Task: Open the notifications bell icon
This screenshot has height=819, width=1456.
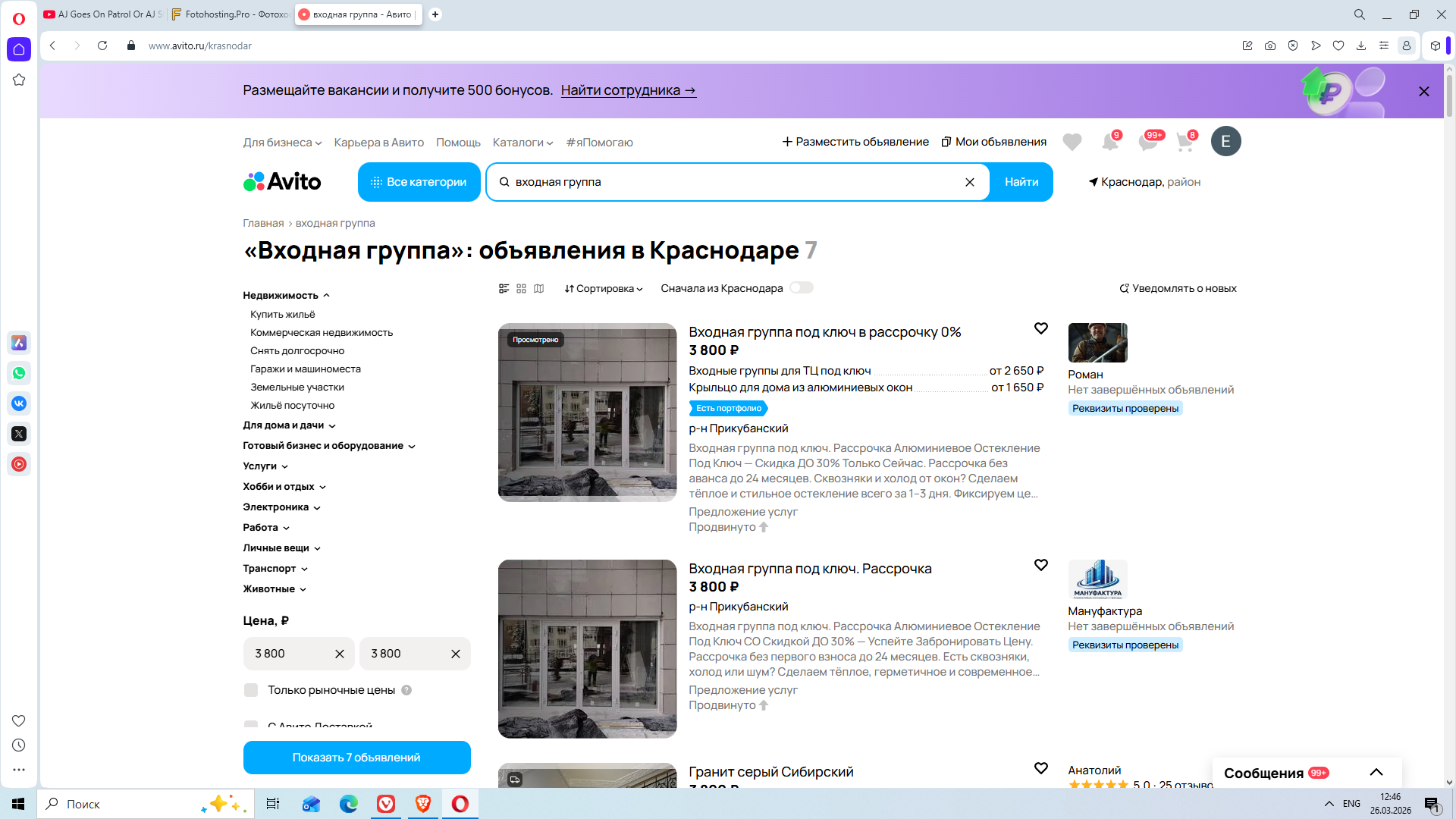Action: pyautogui.click(x=1109, y=142)
